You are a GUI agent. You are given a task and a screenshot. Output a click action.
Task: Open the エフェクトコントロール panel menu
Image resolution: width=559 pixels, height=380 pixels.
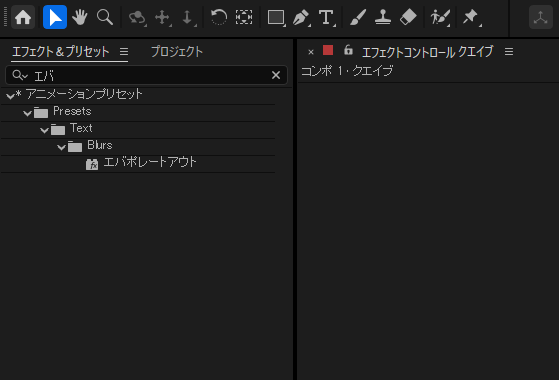(x=509, y=52)
